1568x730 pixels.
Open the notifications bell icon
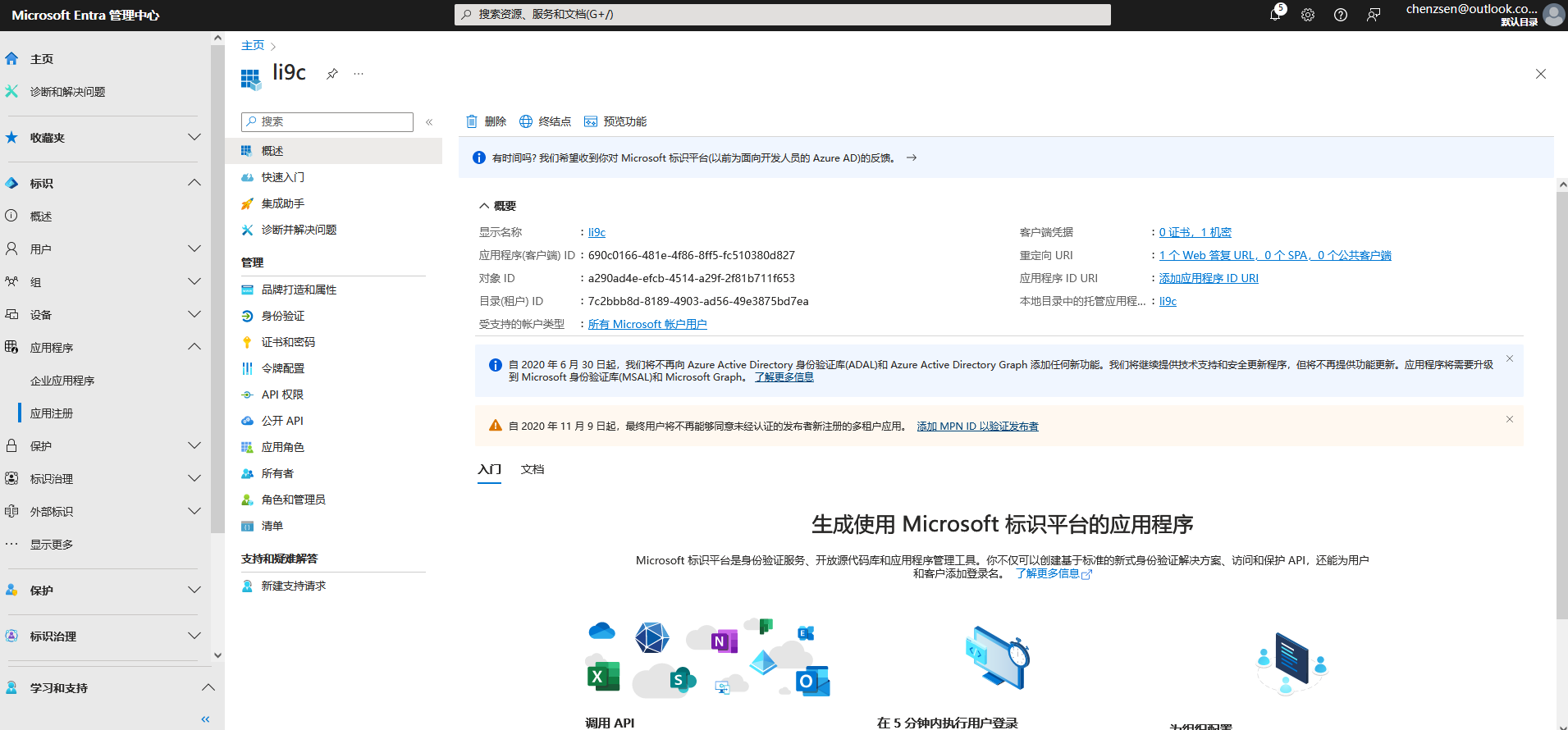1276,14
